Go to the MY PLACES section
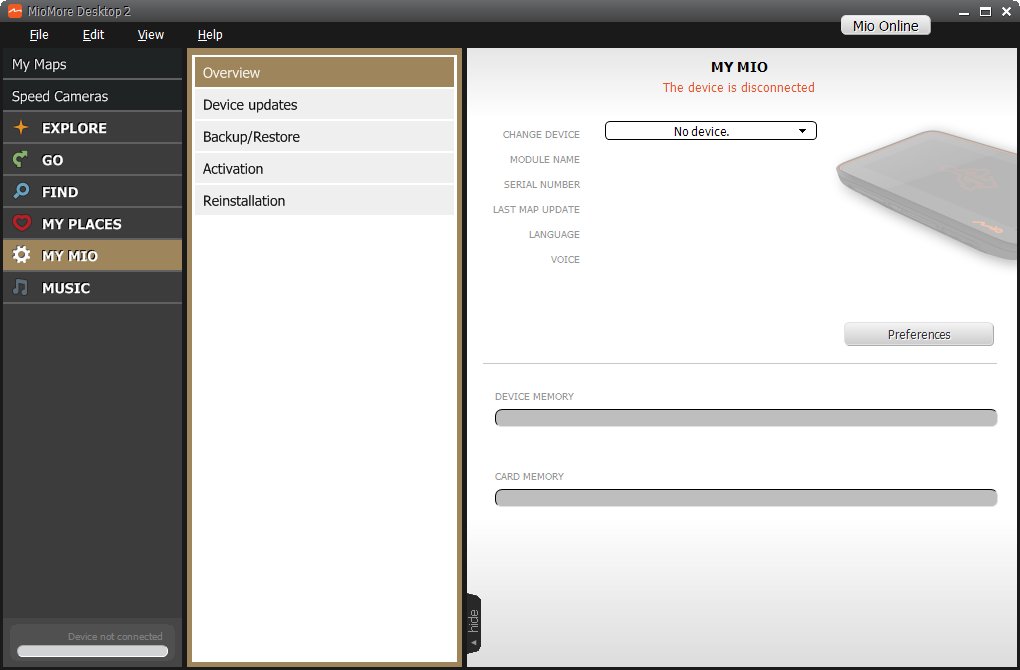Screen dimensions: 1020x670 pos(92,223)
